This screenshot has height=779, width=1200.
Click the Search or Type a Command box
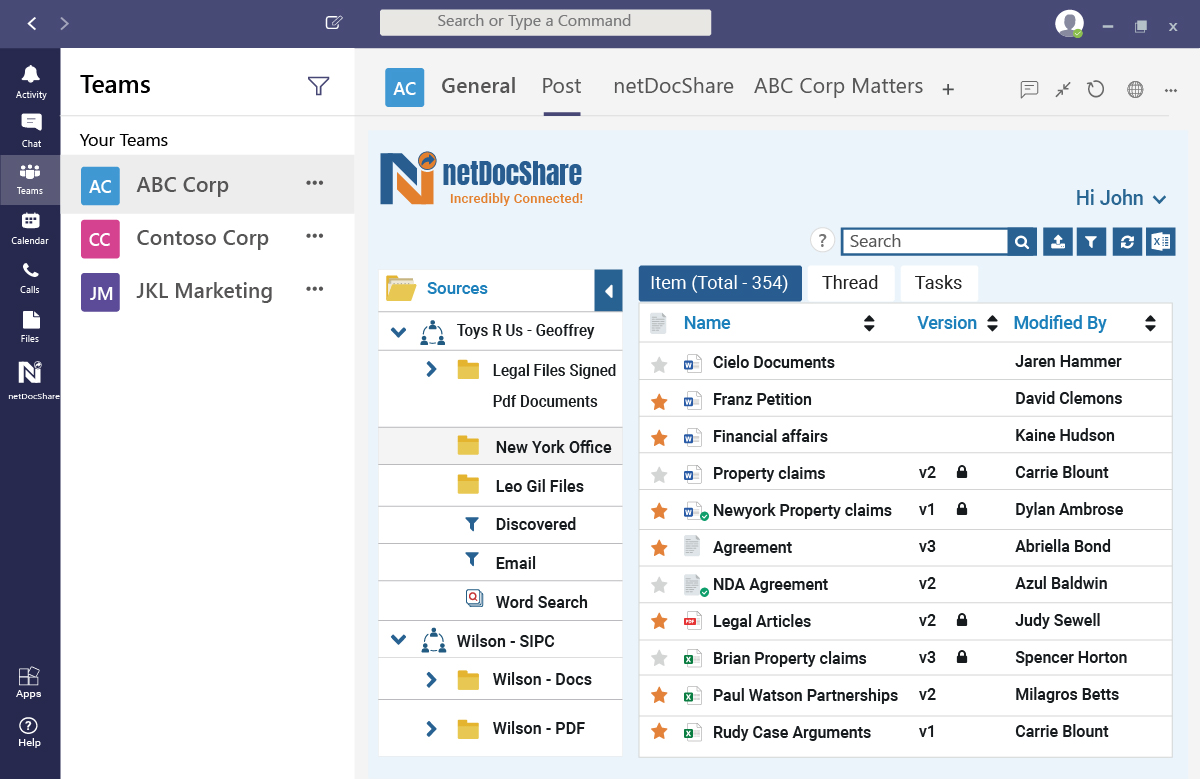[545, 22]
